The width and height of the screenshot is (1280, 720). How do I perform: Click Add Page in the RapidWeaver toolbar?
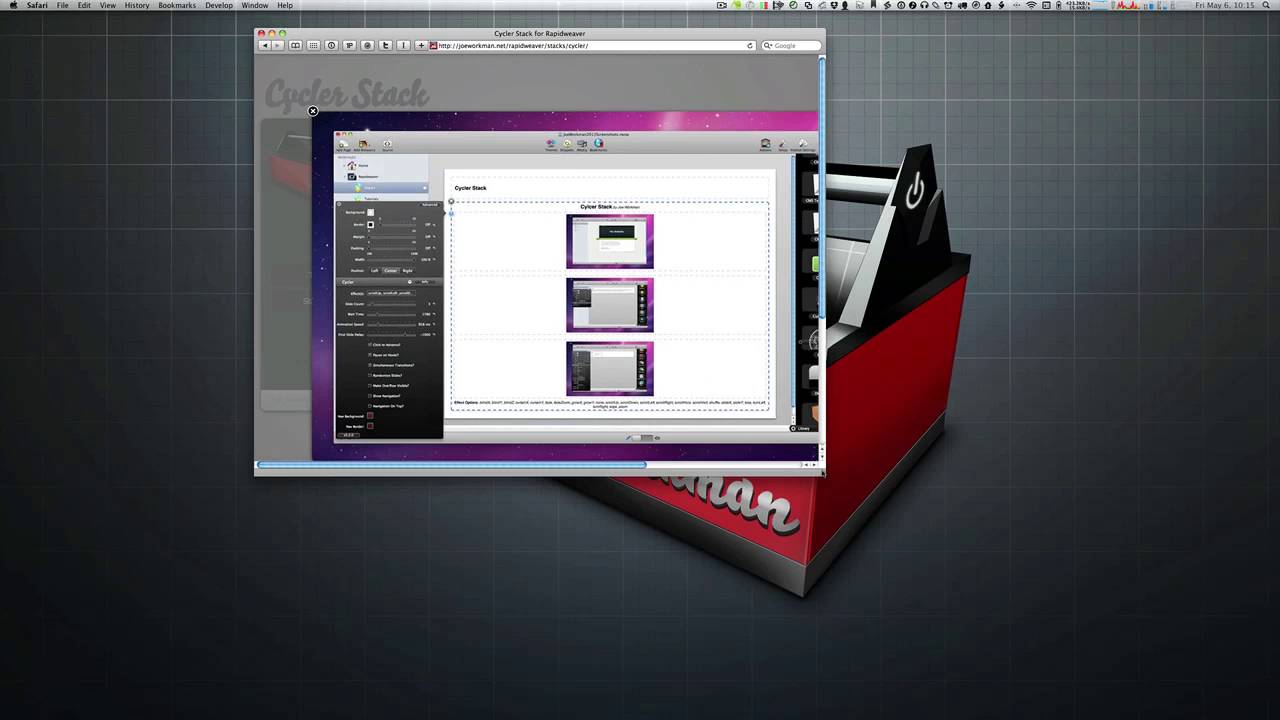click(343, 145)
